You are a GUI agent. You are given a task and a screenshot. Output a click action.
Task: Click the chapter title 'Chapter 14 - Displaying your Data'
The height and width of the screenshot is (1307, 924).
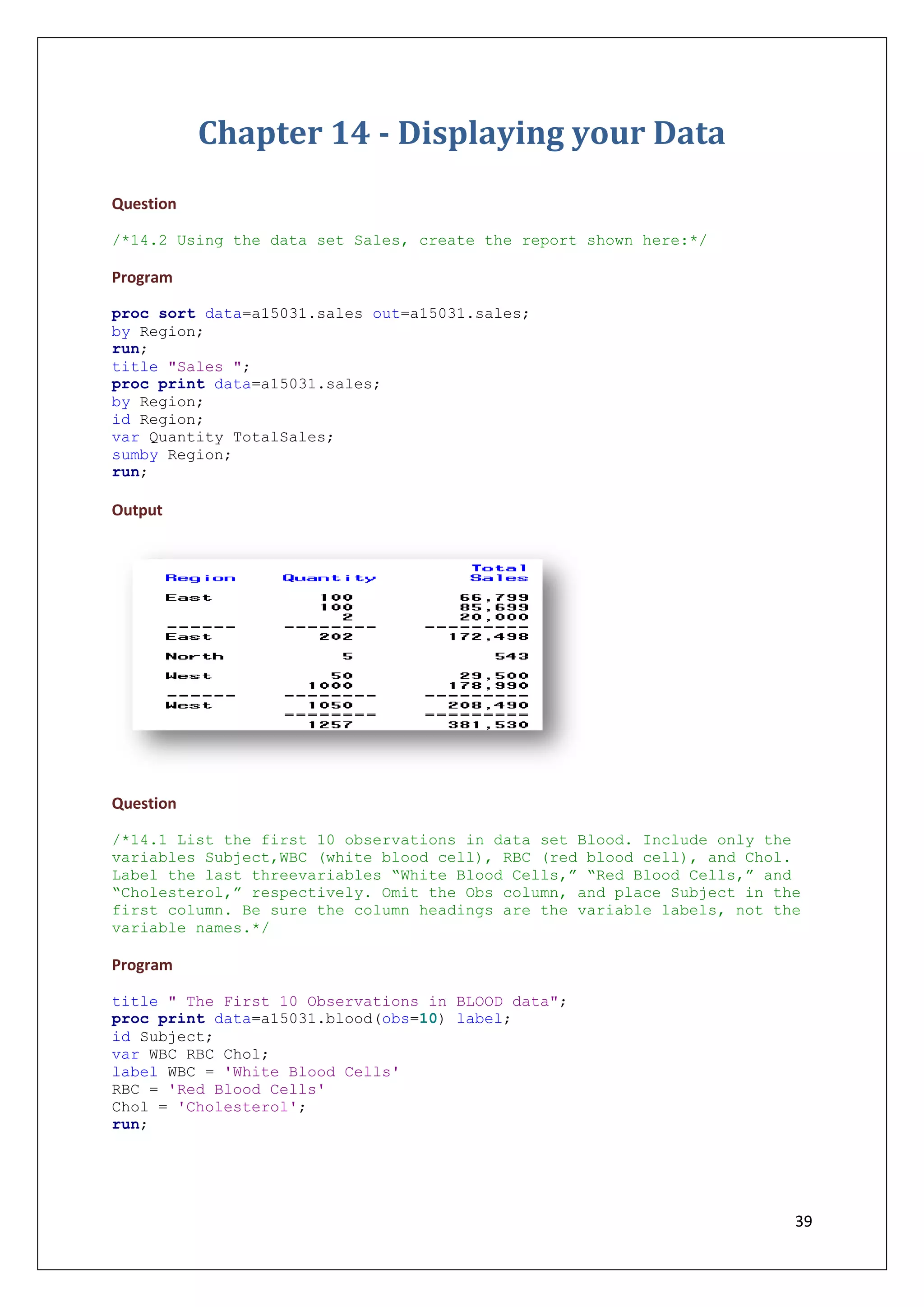462,134
